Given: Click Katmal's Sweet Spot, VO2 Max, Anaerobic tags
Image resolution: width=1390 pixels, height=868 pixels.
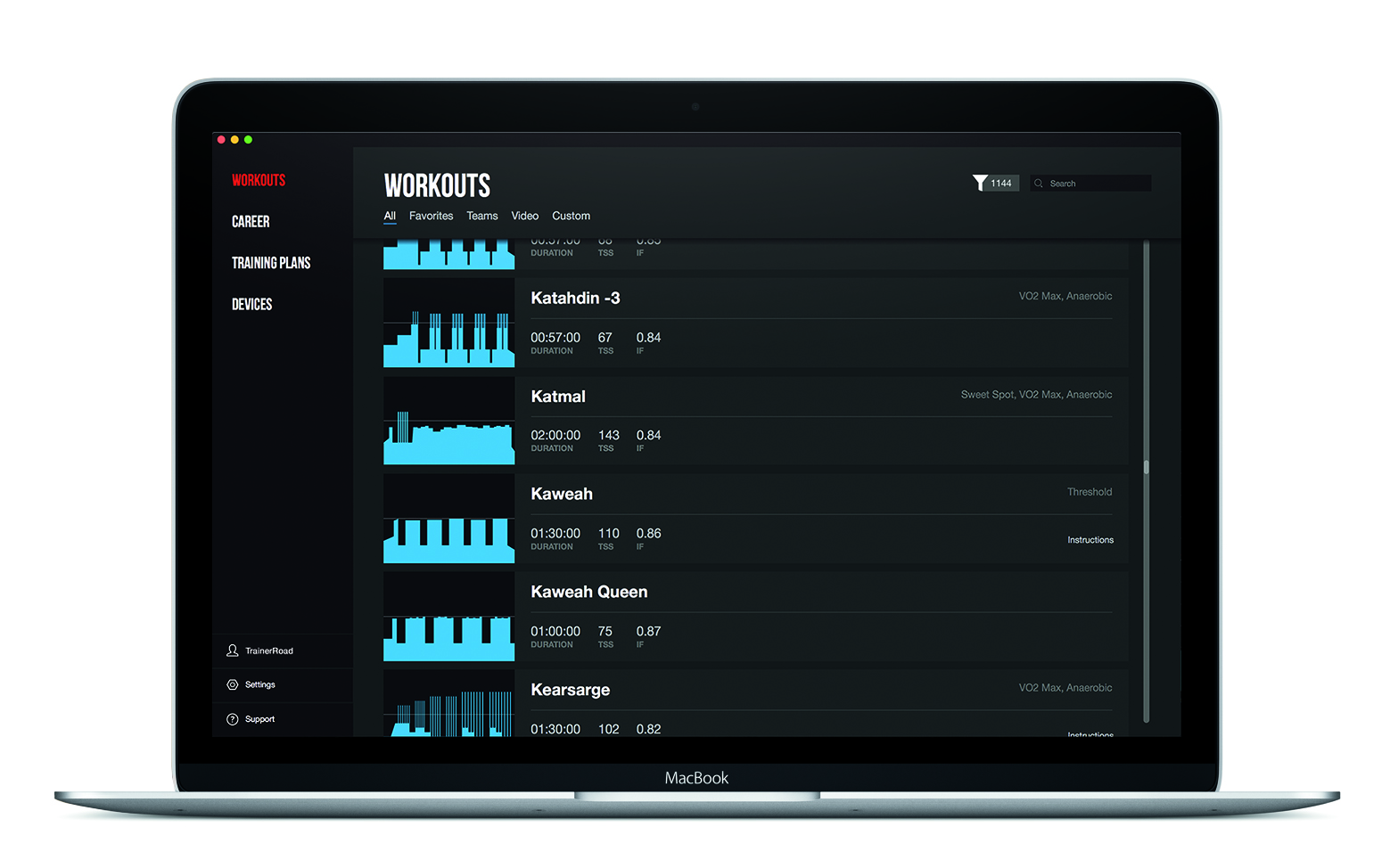Looking at the screenshot, I should 1036,394.
